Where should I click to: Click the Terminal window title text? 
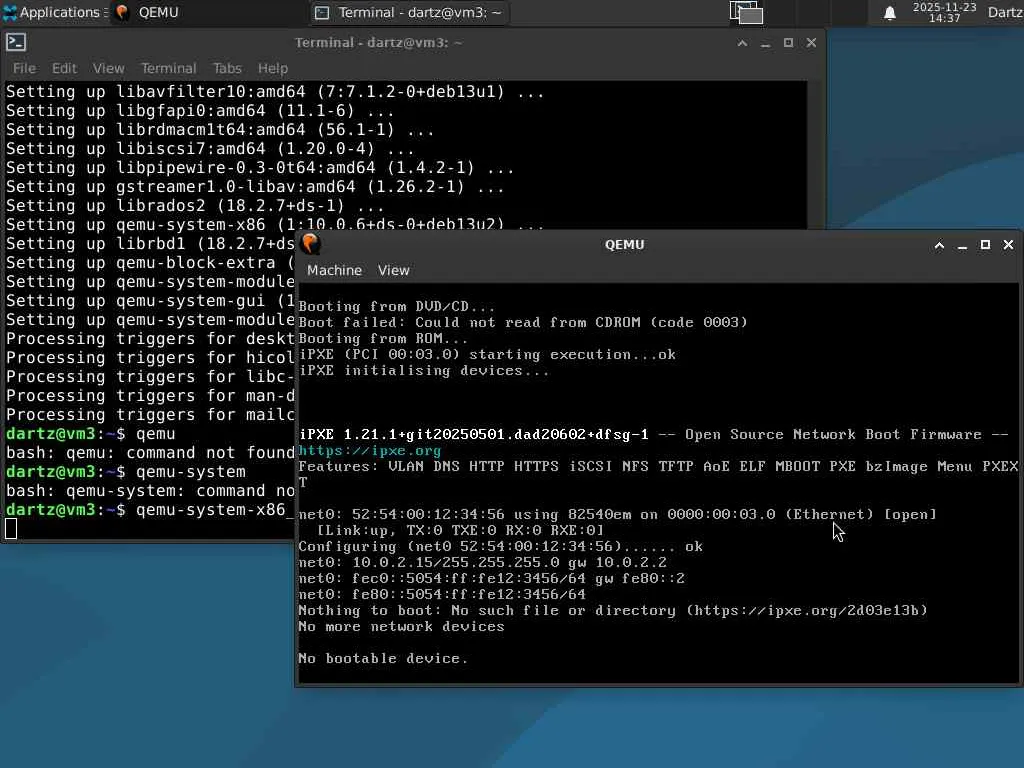click(378, 43)
